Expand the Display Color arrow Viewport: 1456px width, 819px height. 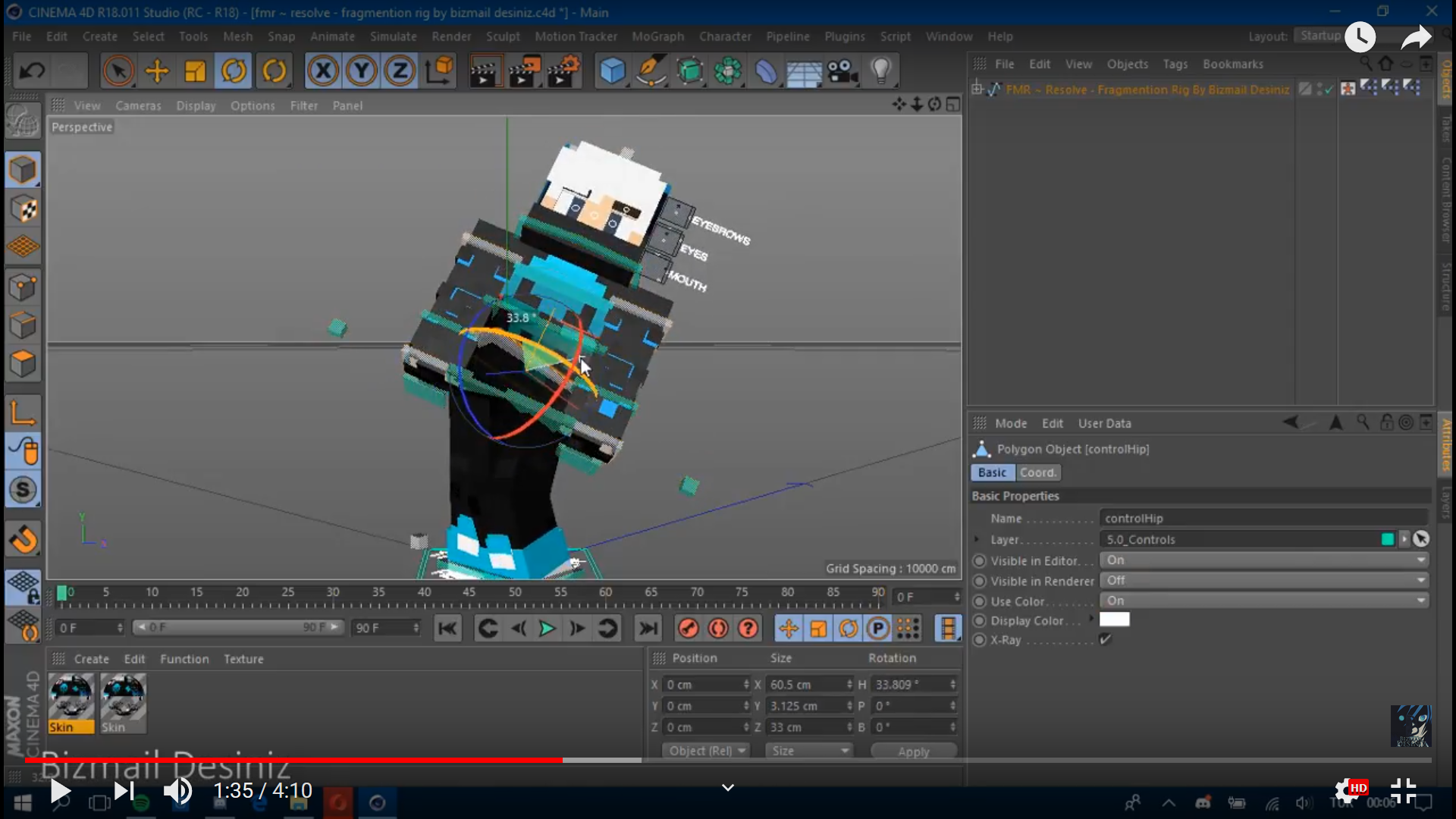point(1092,620)
